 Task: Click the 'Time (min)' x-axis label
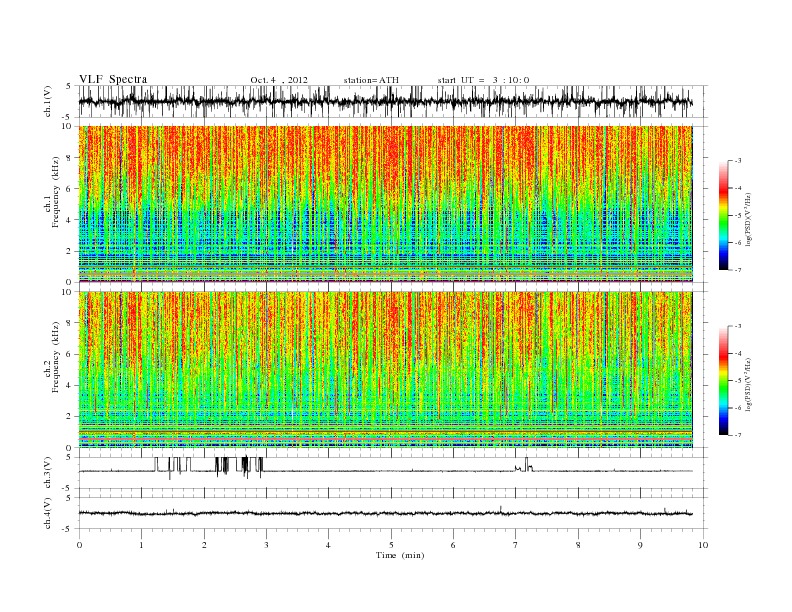[400, 555]
